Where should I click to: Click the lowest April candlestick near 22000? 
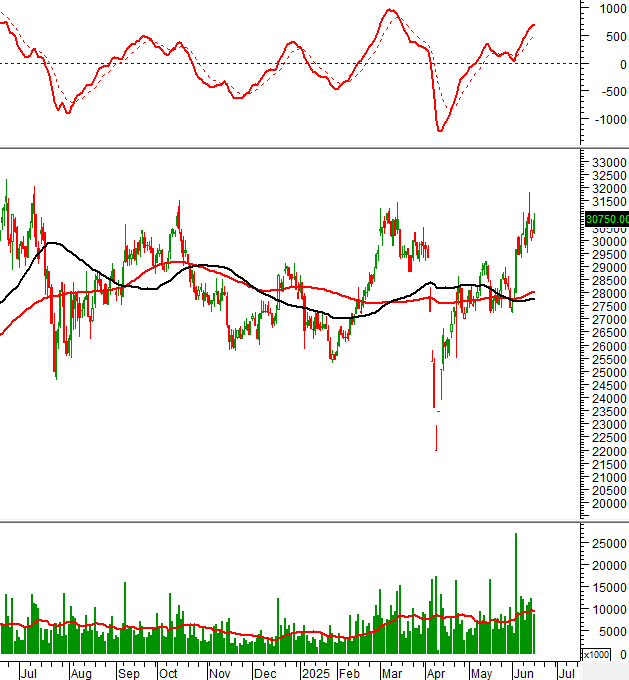(436, 438)
